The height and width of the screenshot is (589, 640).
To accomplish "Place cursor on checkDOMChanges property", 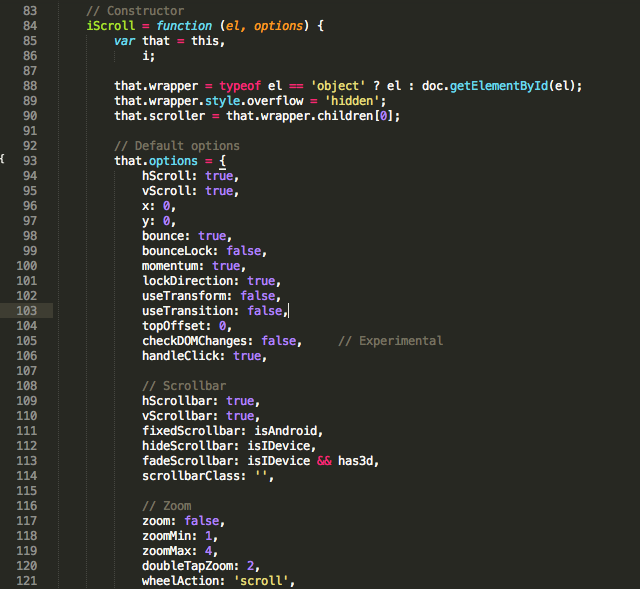I will (197, 341).
